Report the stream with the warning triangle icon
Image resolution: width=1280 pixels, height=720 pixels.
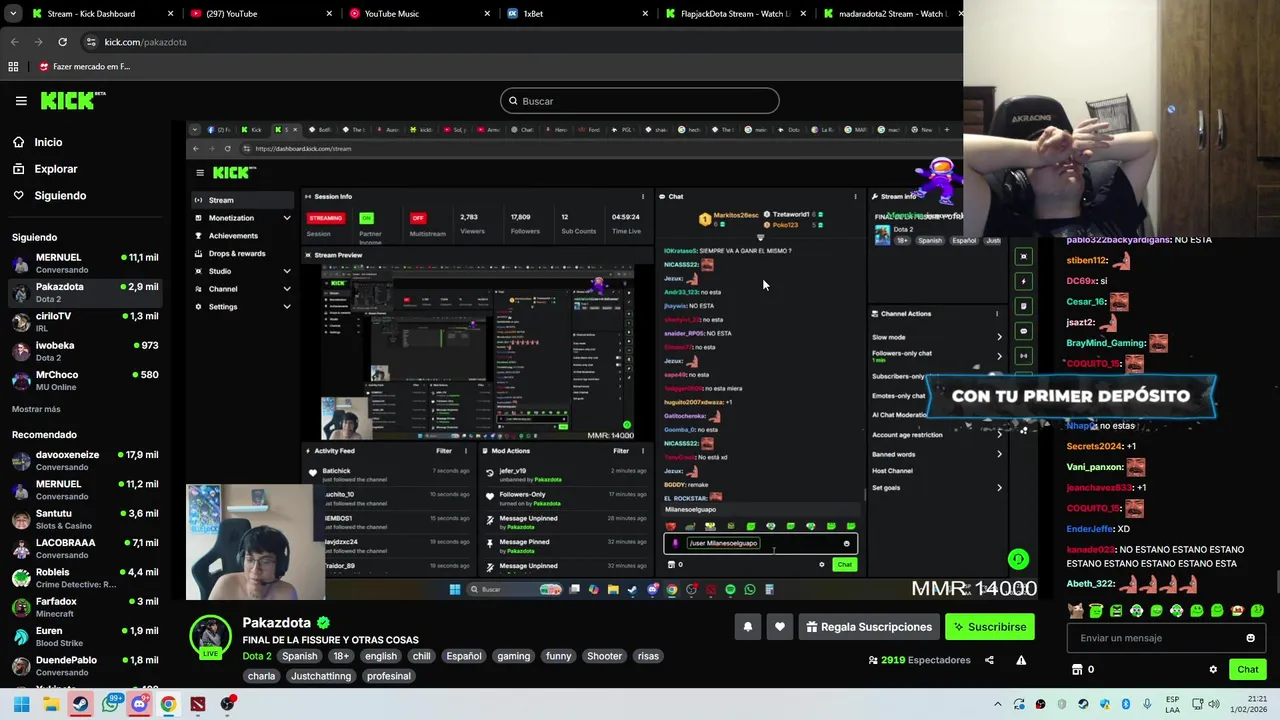click(x=1021, y=660)
